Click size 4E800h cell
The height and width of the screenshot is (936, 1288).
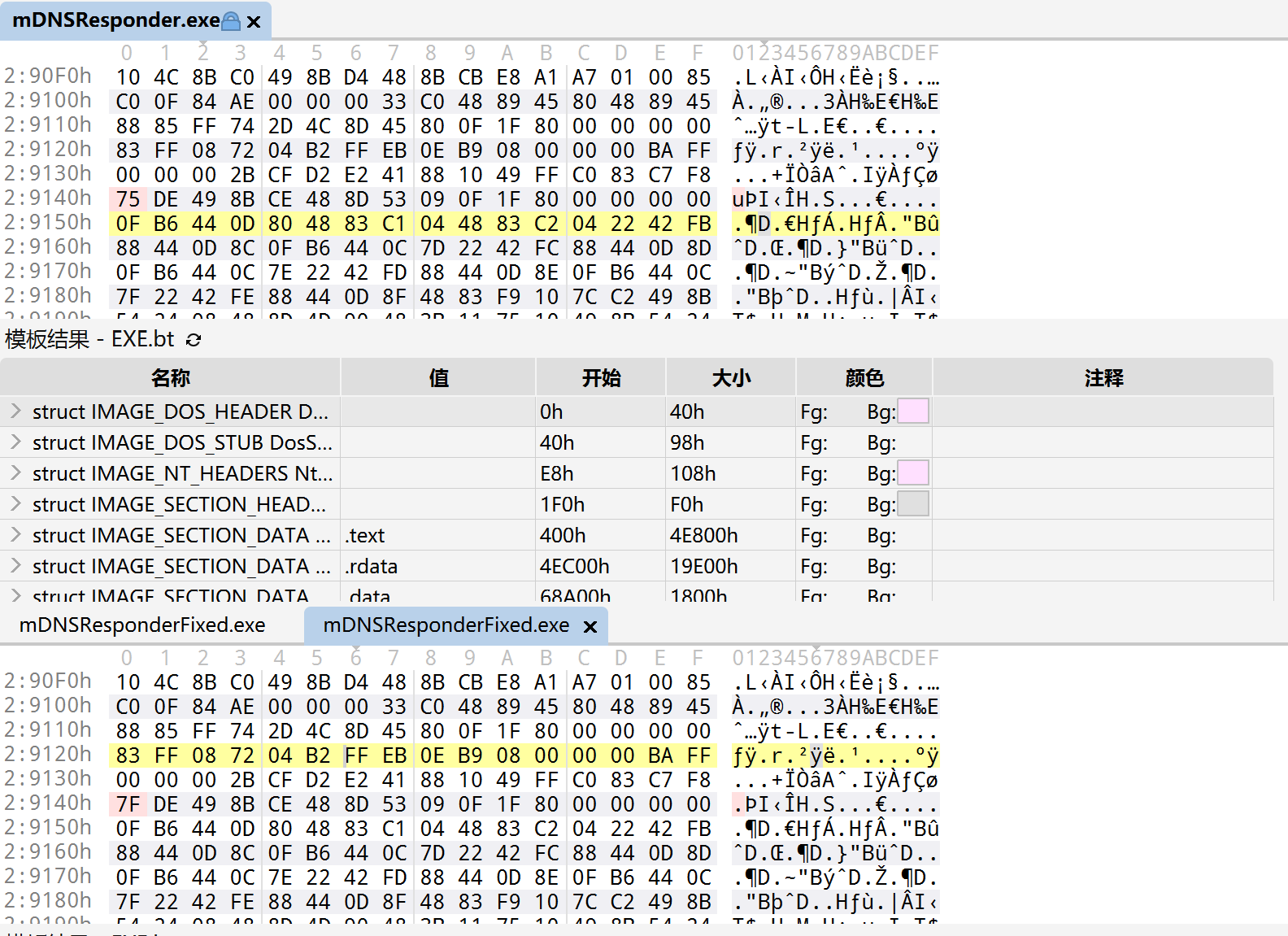[x=731, y=535]
